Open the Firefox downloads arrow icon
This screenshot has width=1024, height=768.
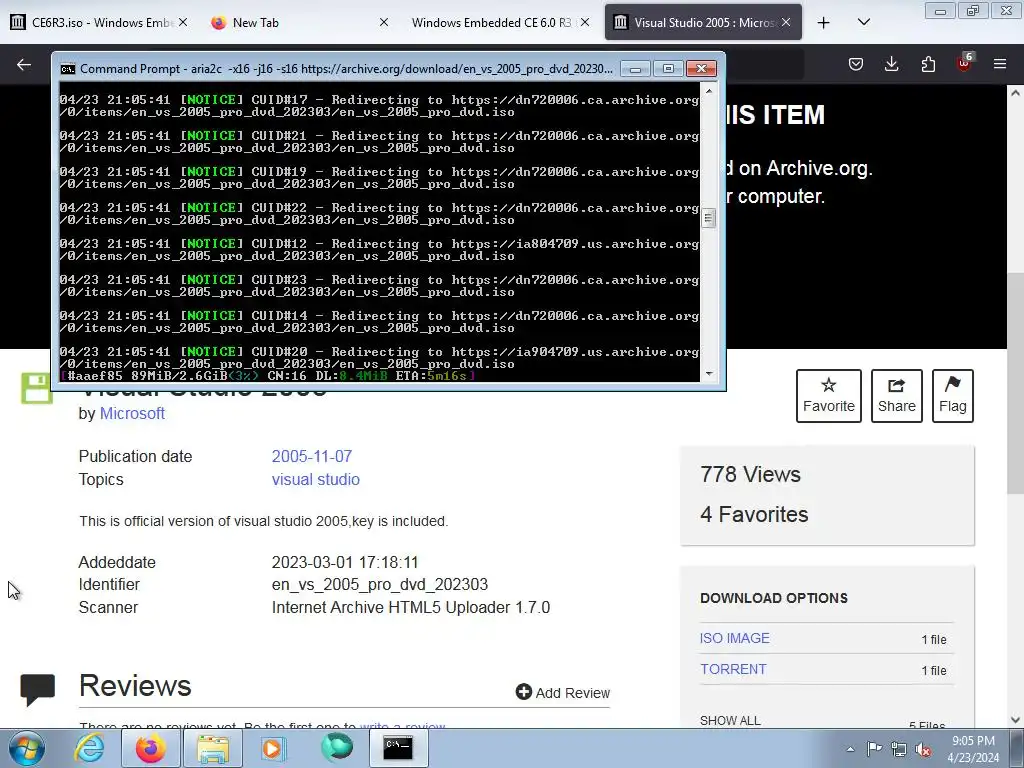[891, 64]
